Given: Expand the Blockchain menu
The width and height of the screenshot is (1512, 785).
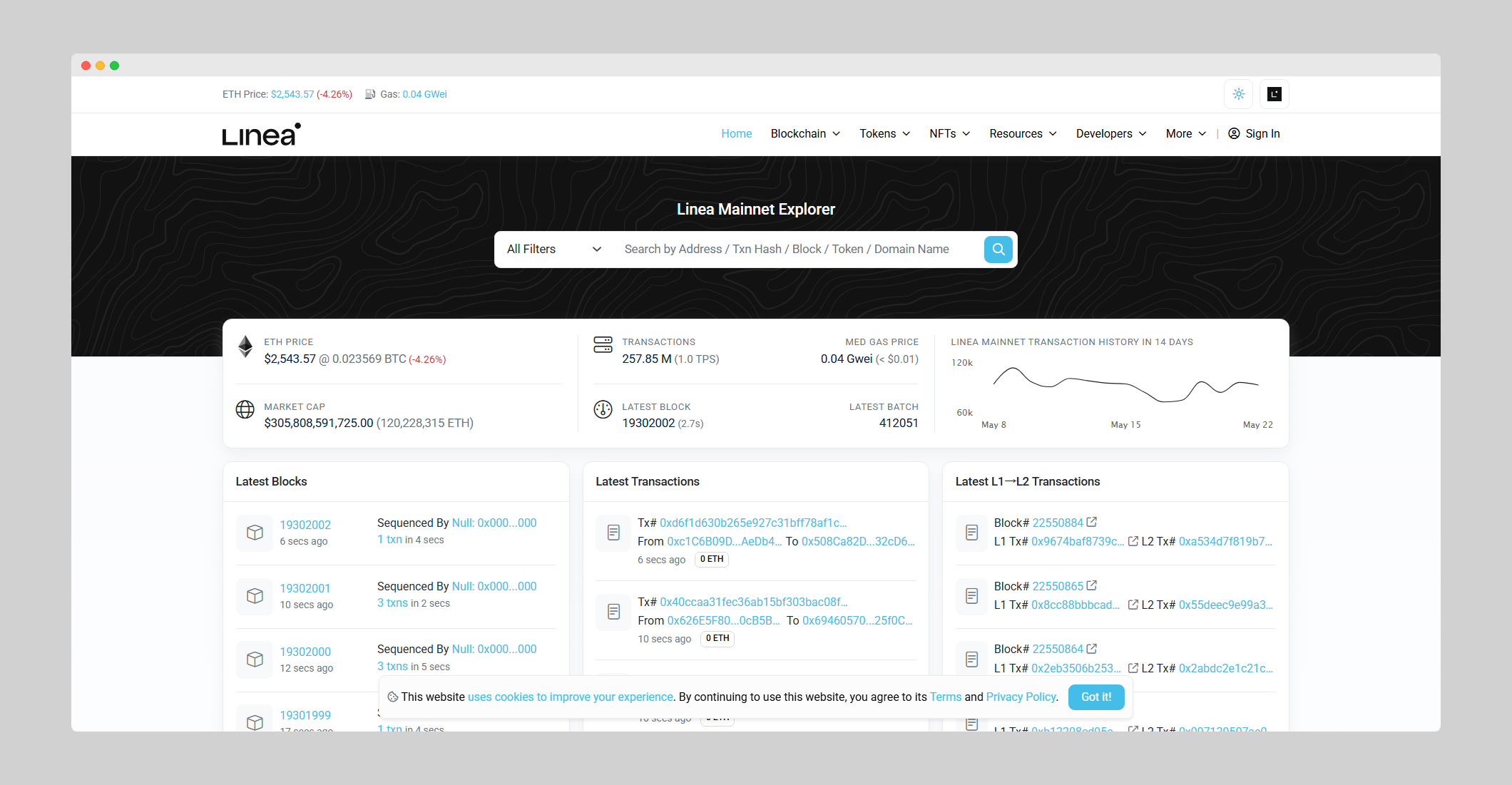Looking at the screenshot, I should pos(805,134).
